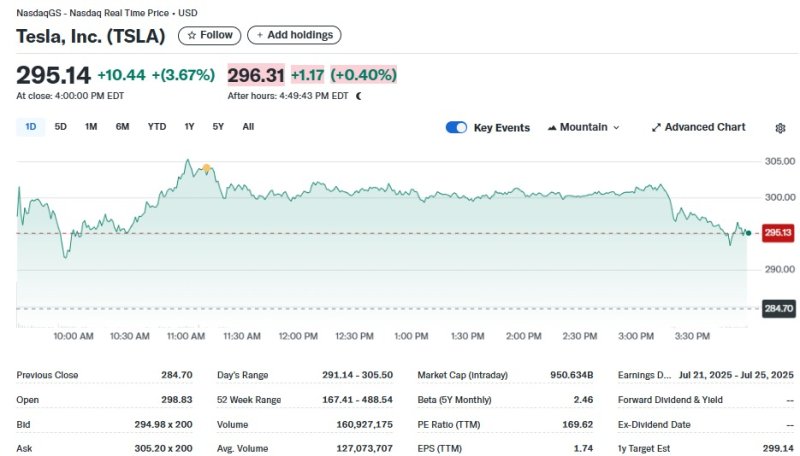Click the 295.13 red price label
This screenshot has height=456, width=800.
point(778,233)
